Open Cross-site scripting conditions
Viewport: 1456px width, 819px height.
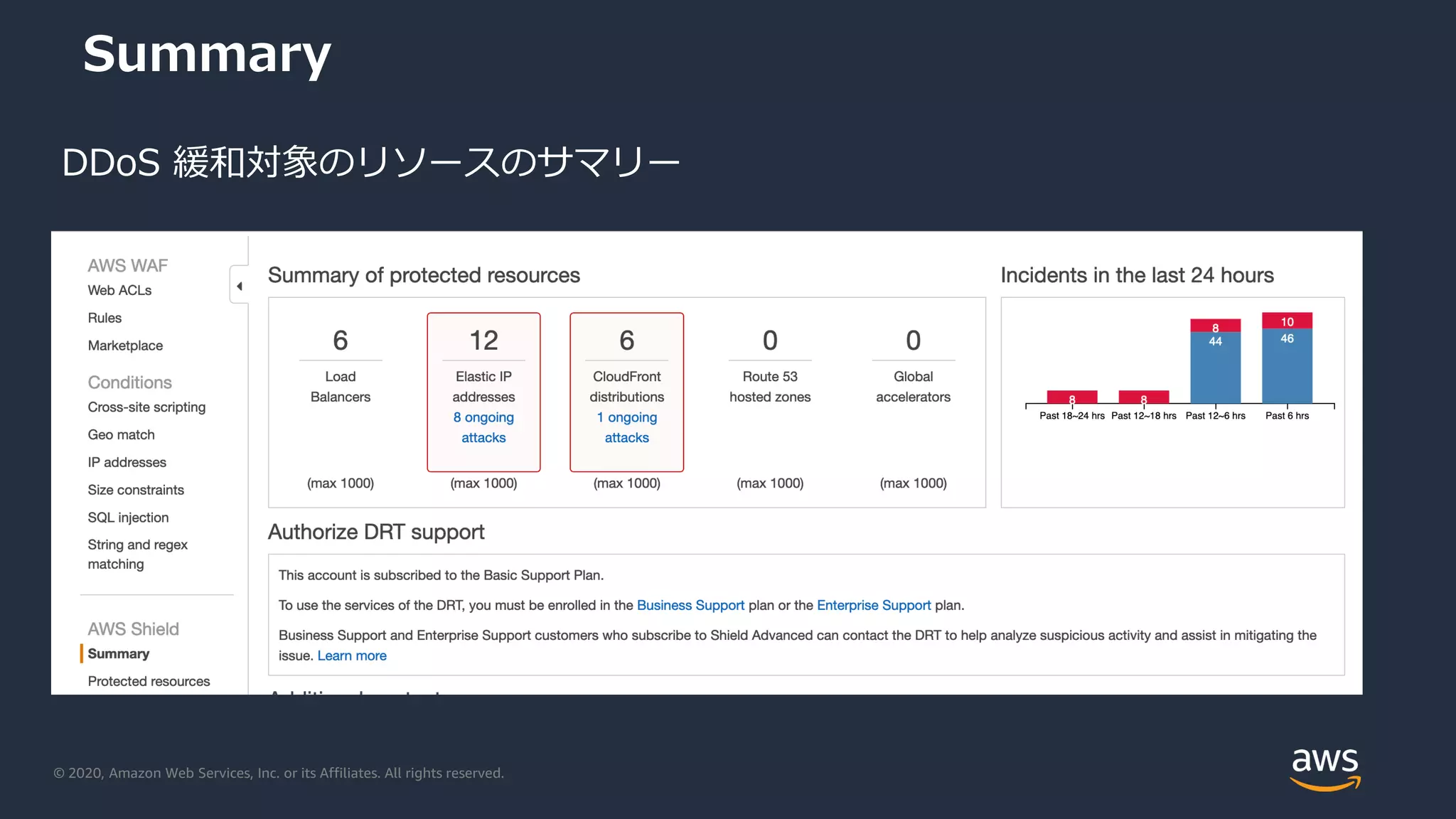tap(146, 407)
